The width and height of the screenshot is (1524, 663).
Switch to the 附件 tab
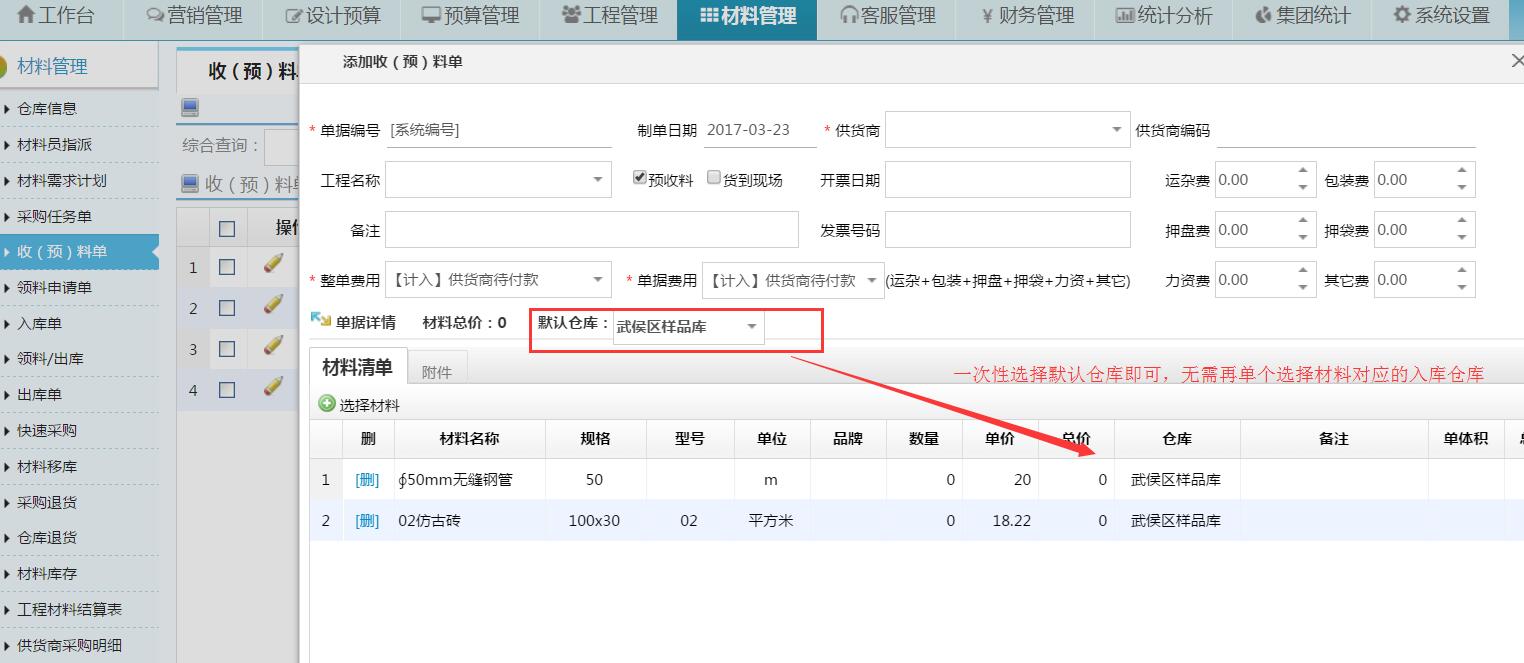click(436, 371)
